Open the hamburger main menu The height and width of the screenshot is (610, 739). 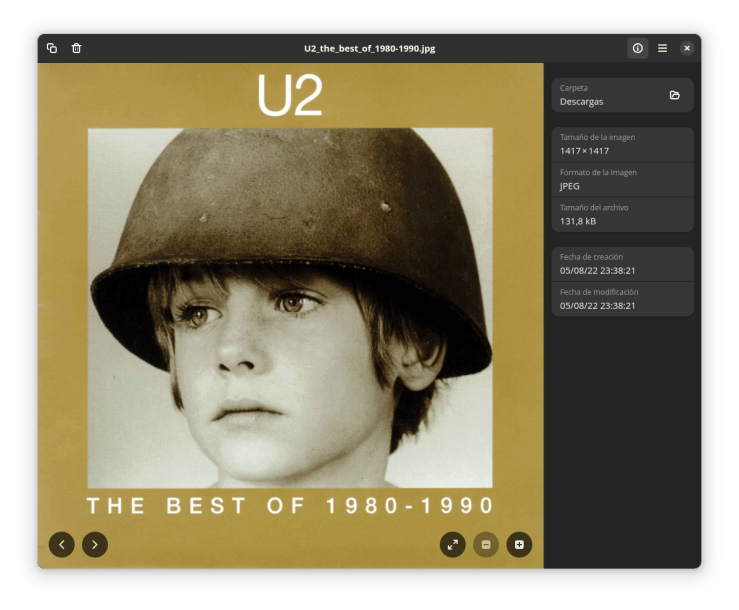click(662, 48)
